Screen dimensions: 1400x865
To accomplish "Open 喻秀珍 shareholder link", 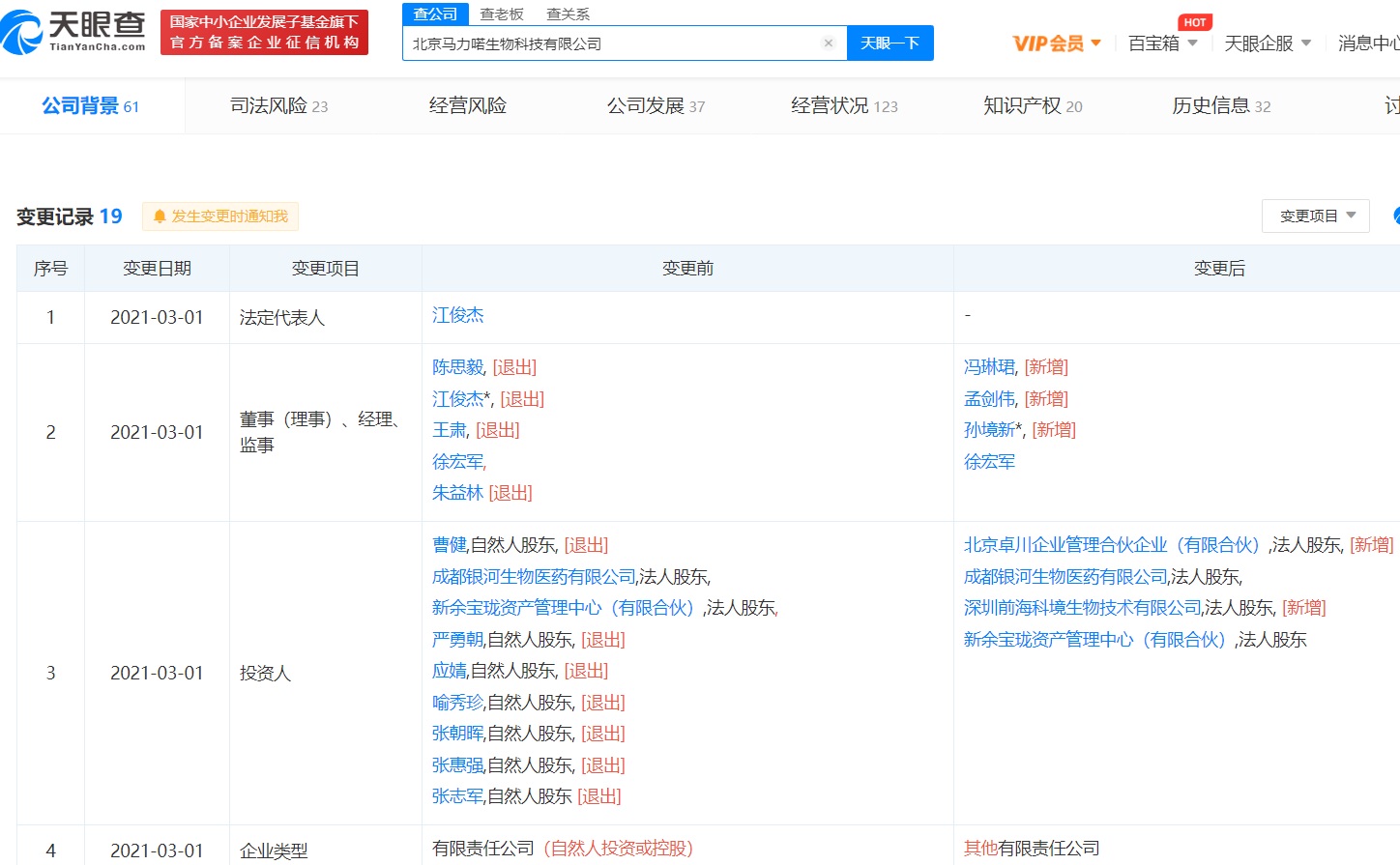I will click(x=458, y=703).
